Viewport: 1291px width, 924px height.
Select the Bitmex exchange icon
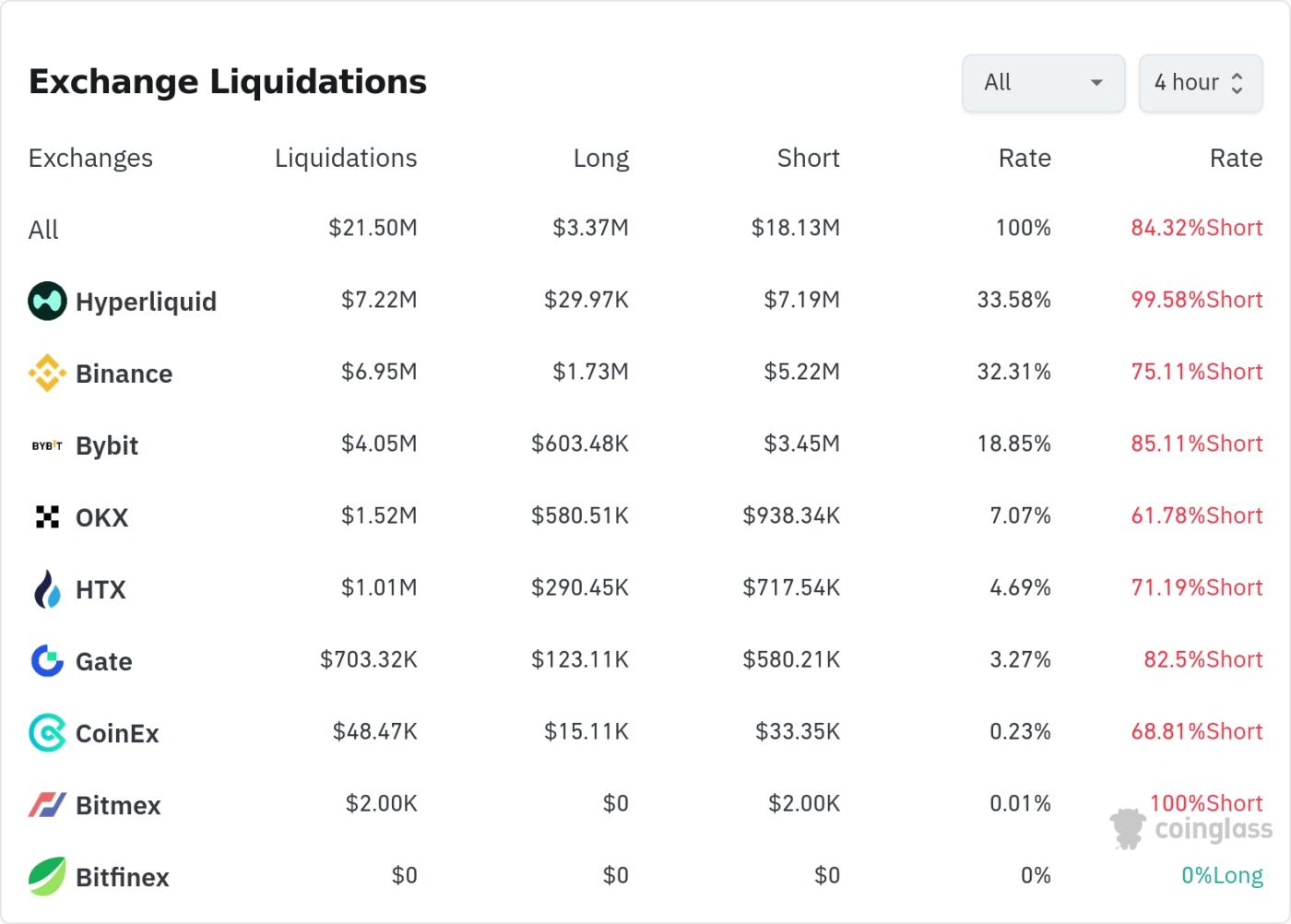point(47,804)
